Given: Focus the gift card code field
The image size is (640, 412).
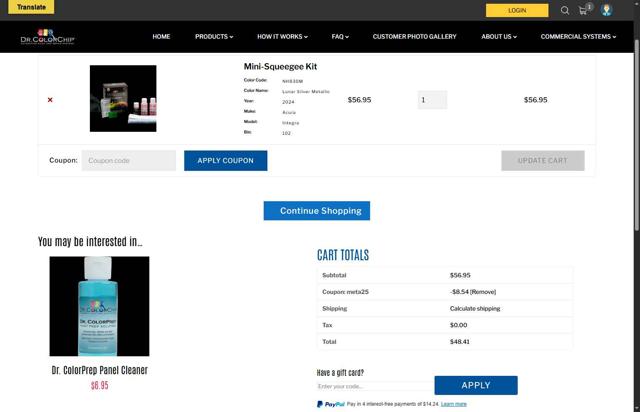Looking at the screenshot, I should 375,386.
